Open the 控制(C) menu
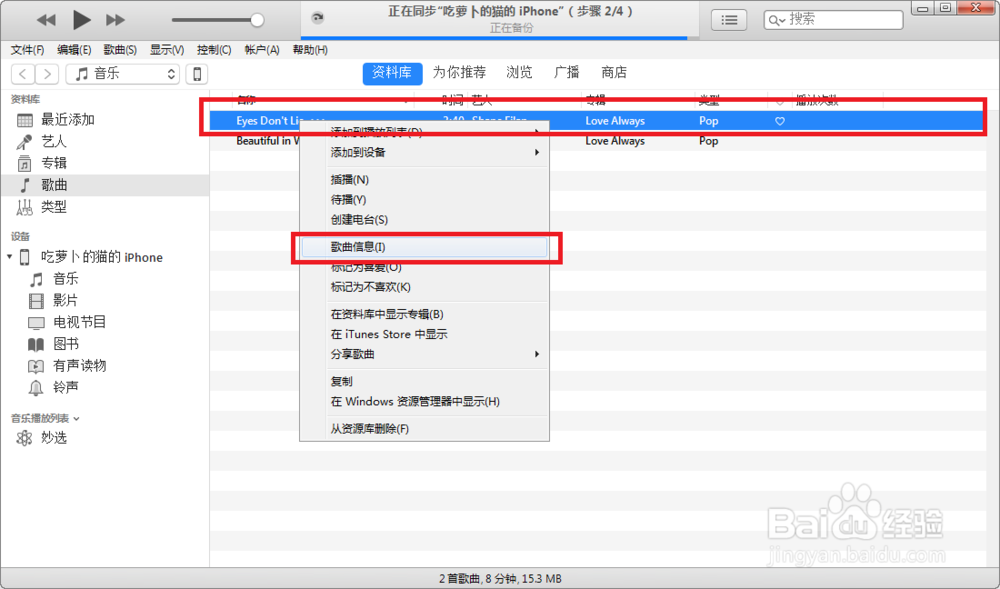This screenshot has height=589, width=1000. point(214,50)
